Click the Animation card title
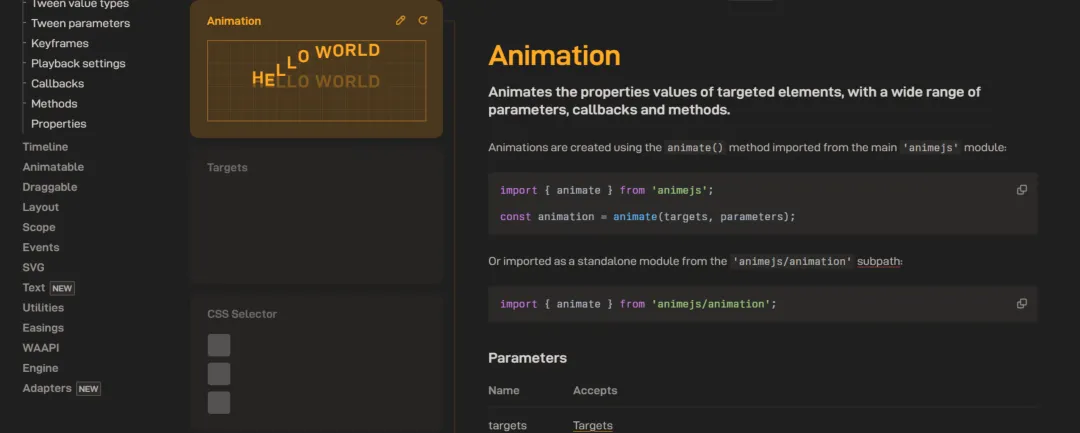Image resolution: width=1080 pixels, height=433 pixels. (233, 21)
